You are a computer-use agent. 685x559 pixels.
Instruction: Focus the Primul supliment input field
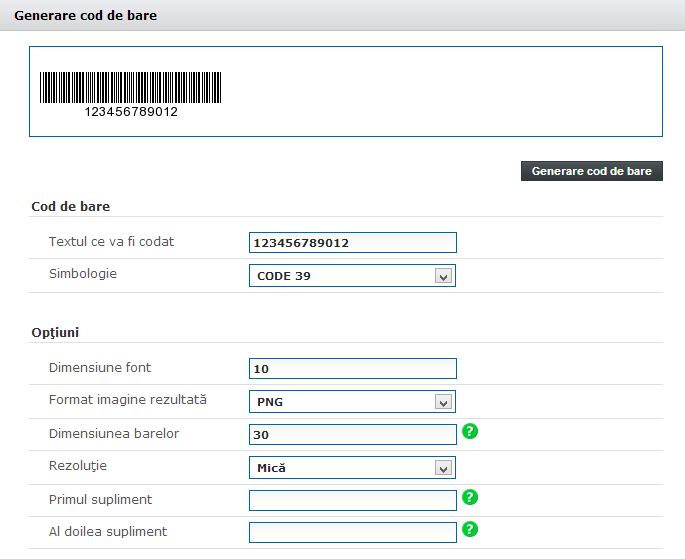[x=353, y=500]
